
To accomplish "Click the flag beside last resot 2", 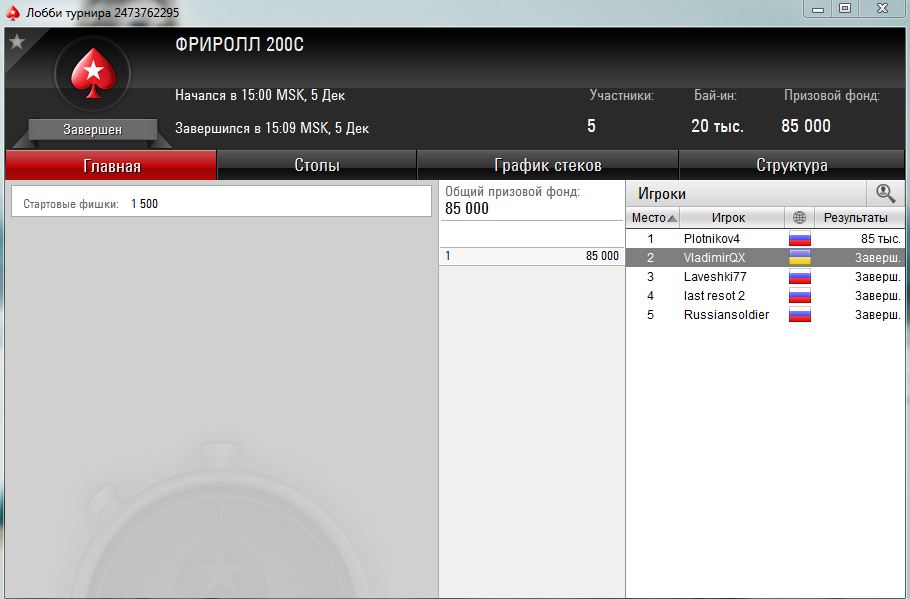I will pyautogui.click(x=799, y=296).
